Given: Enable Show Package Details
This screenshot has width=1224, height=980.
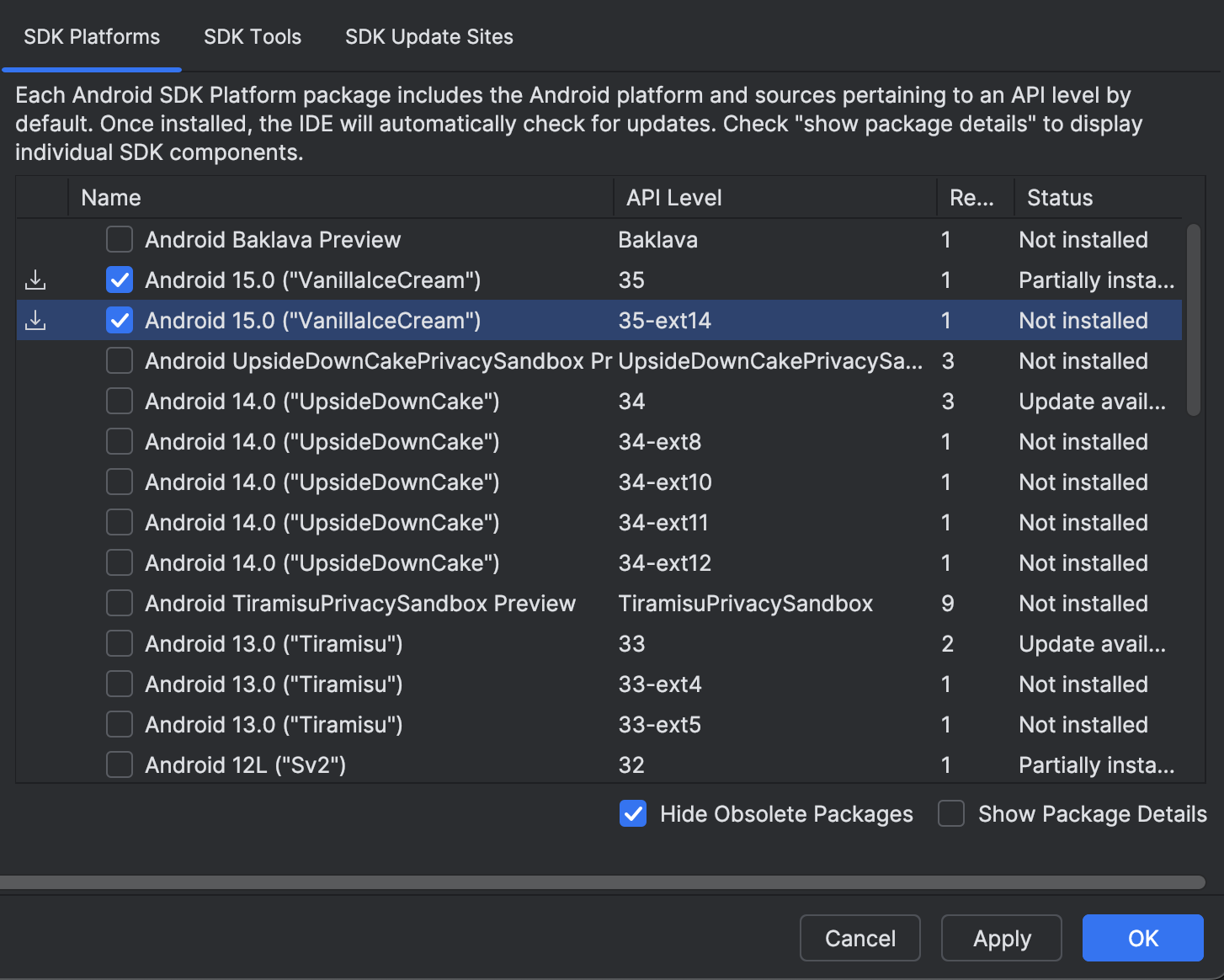Looking at the screenshot, I should 950,813.
